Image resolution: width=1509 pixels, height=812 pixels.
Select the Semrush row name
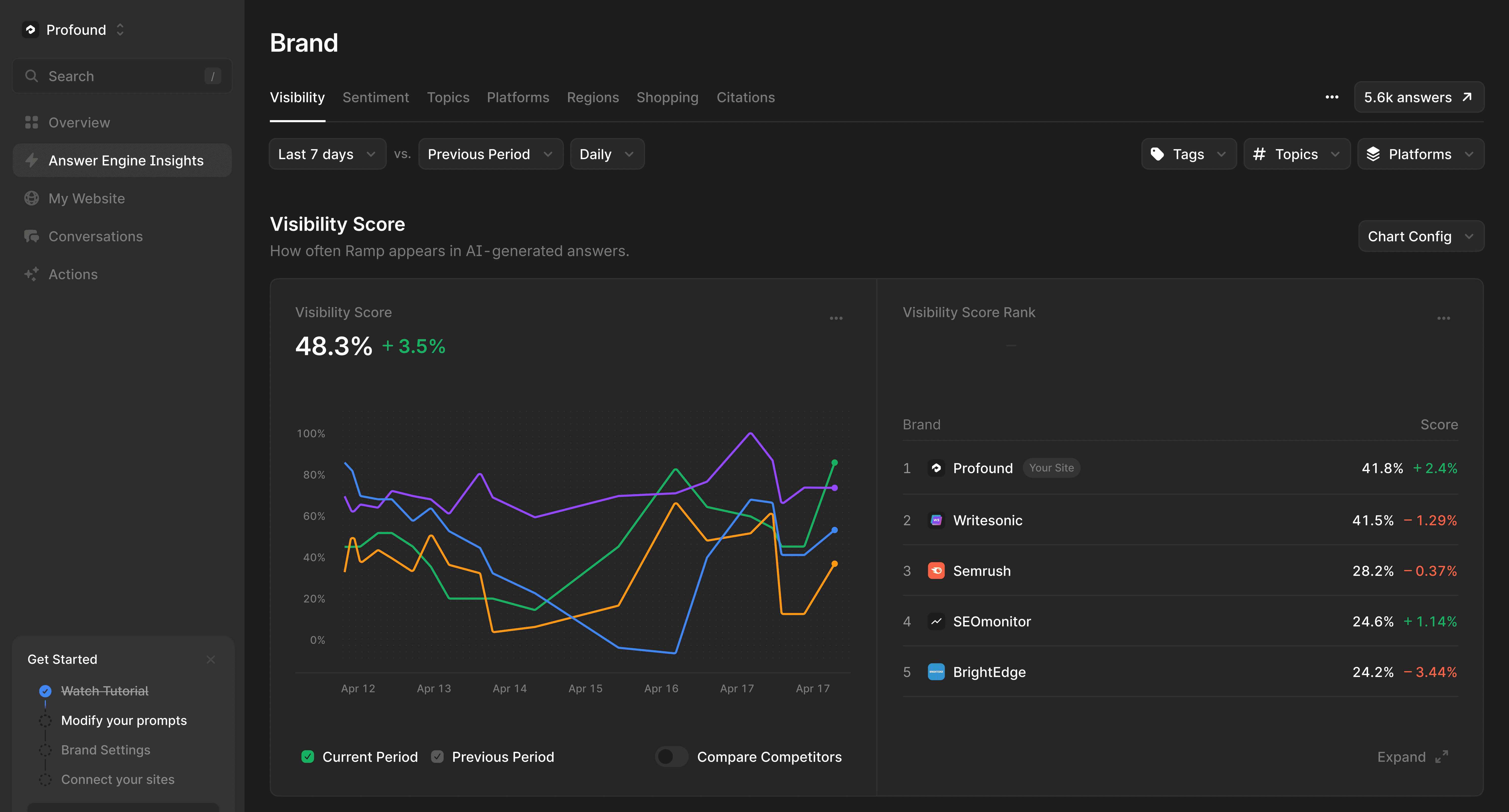(x=982, y=571)
